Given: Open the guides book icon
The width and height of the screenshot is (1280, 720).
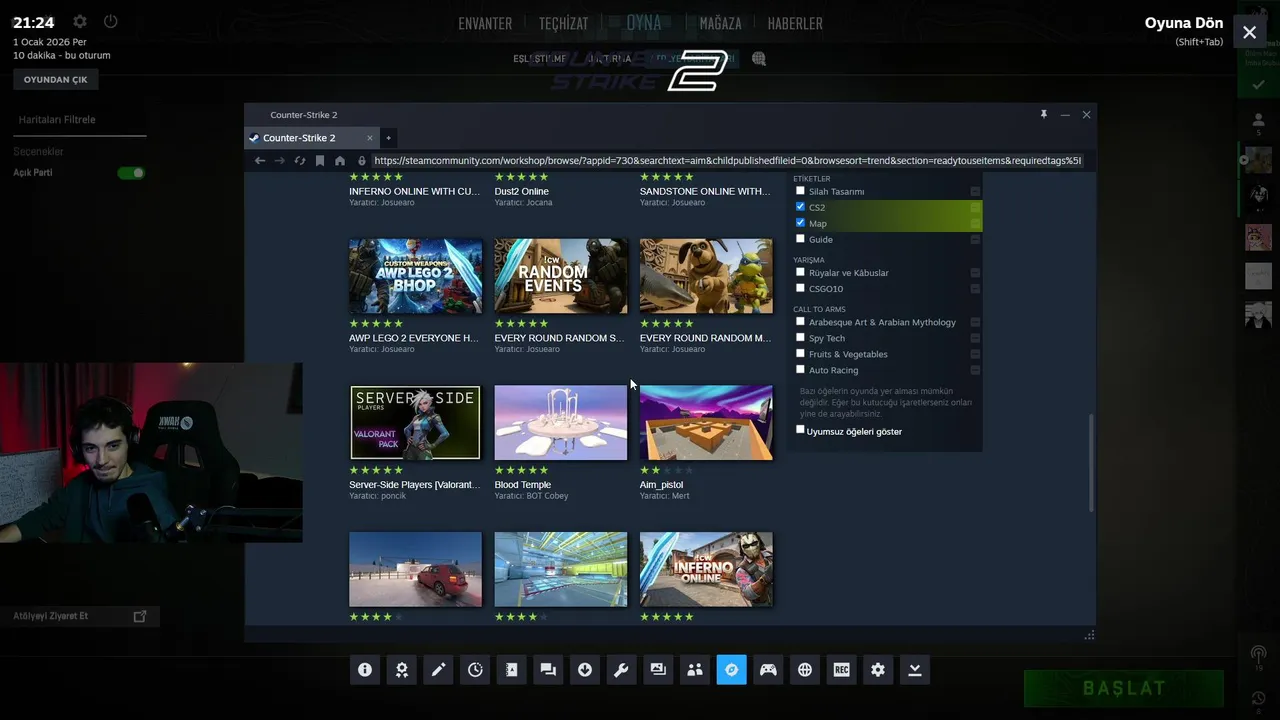Looking at the screenshot, I should pyautogui.click(x=511, y=670).
